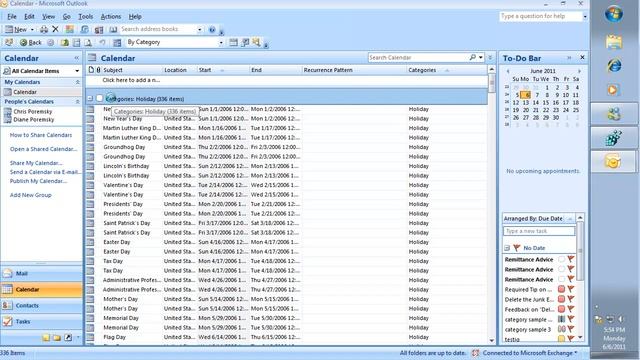Open the Actions menu

111,17
